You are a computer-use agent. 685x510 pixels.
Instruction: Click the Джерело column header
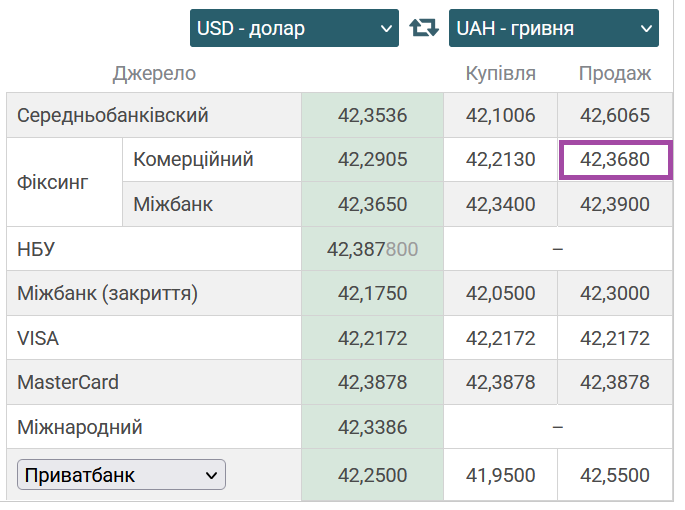pyautogui.click(x=154, y=73)
